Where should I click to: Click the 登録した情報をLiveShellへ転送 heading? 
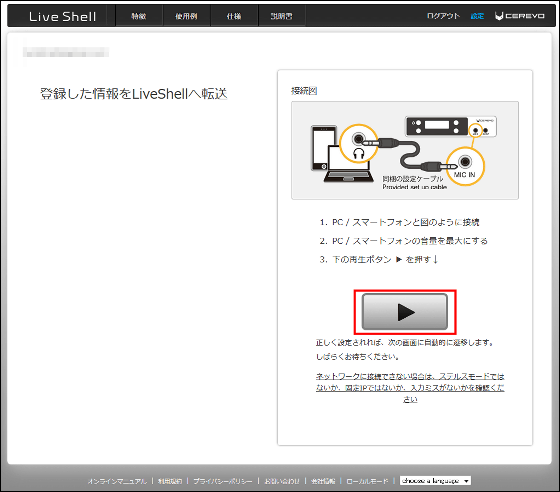point(134,94)
